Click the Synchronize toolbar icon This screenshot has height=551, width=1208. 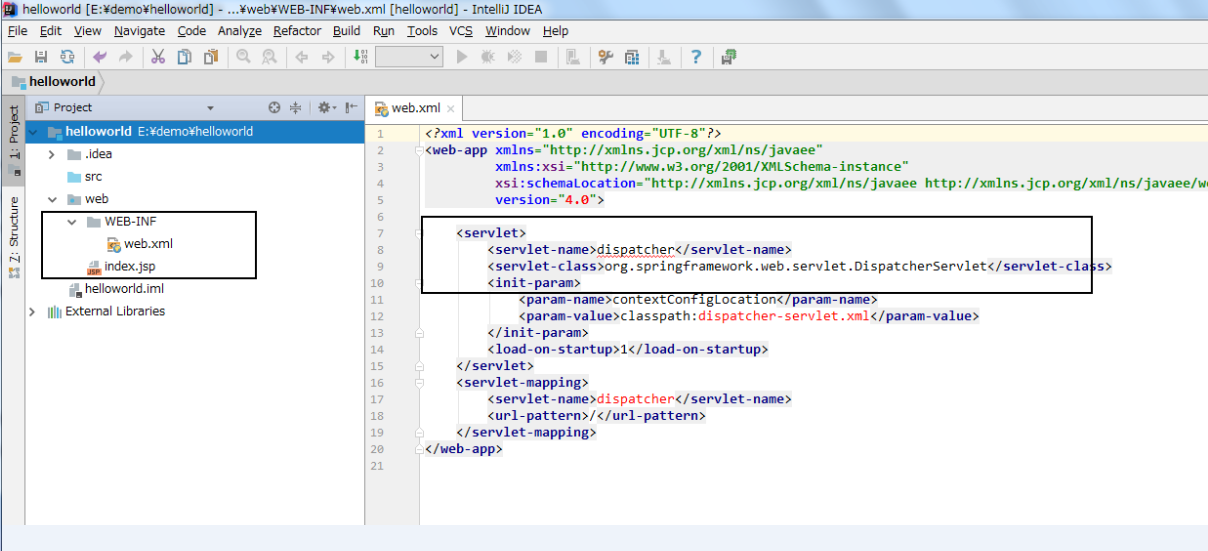coord(68,57)
